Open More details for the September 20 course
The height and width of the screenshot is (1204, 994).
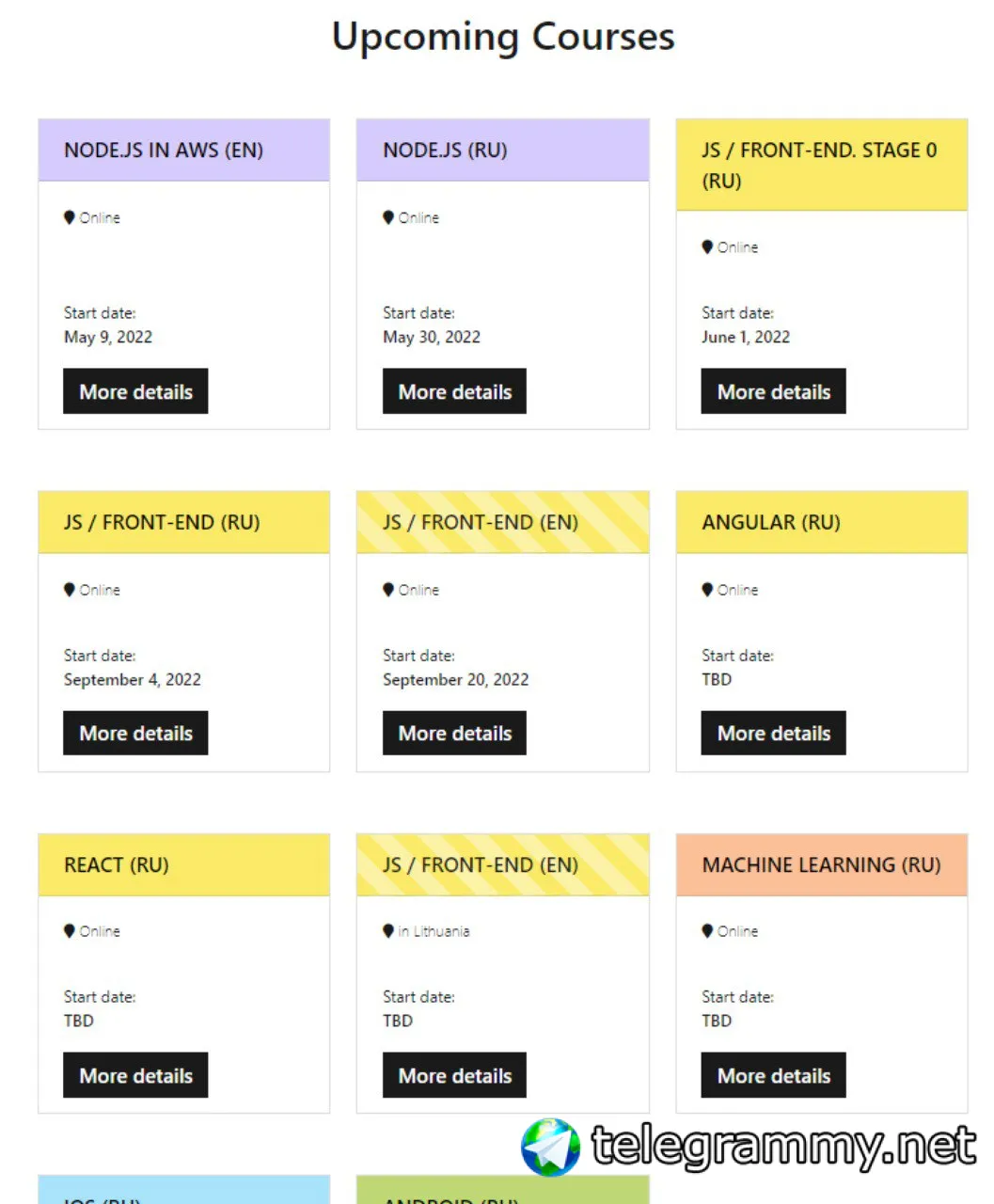(454, 733)
